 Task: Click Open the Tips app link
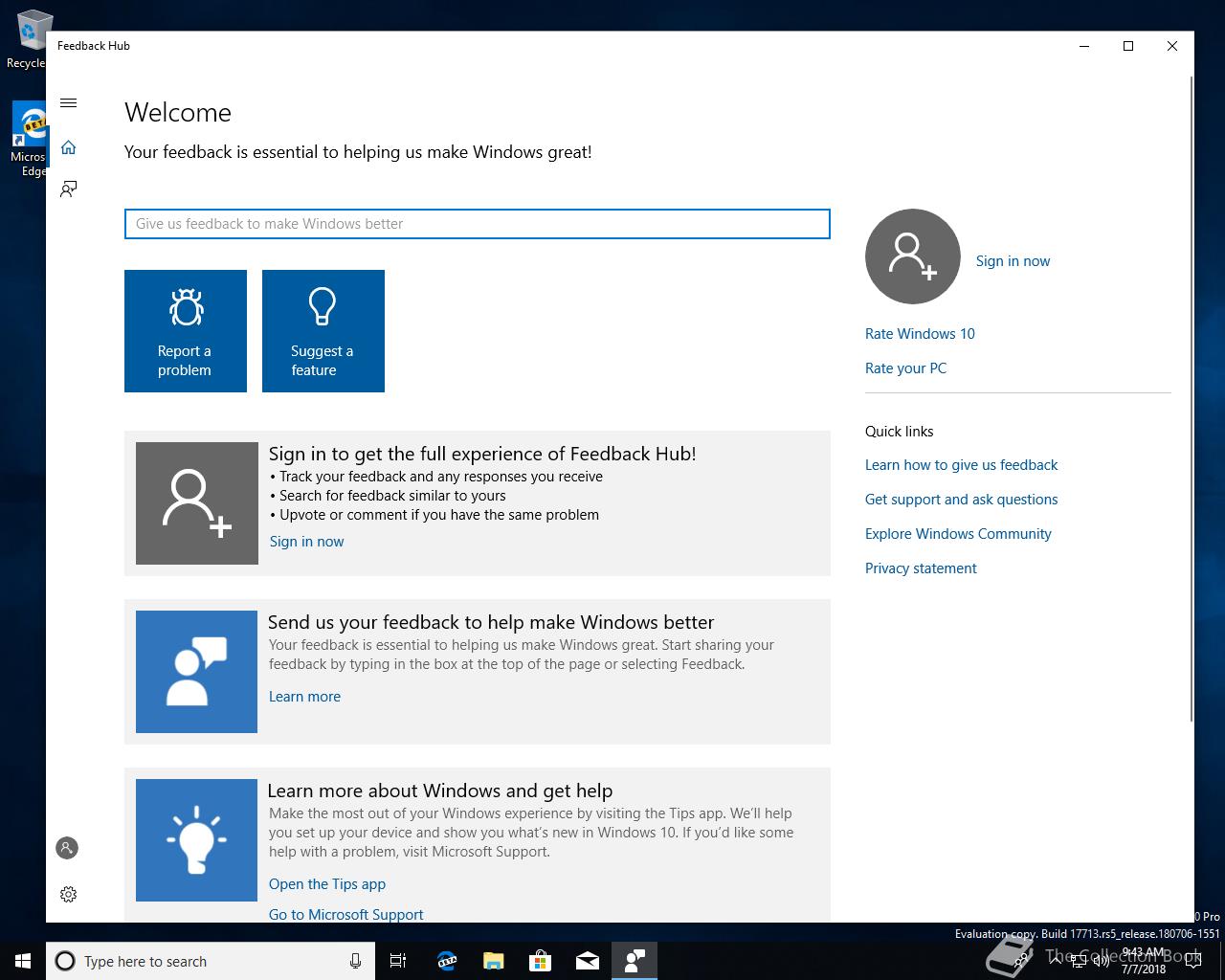click(327, 884)
